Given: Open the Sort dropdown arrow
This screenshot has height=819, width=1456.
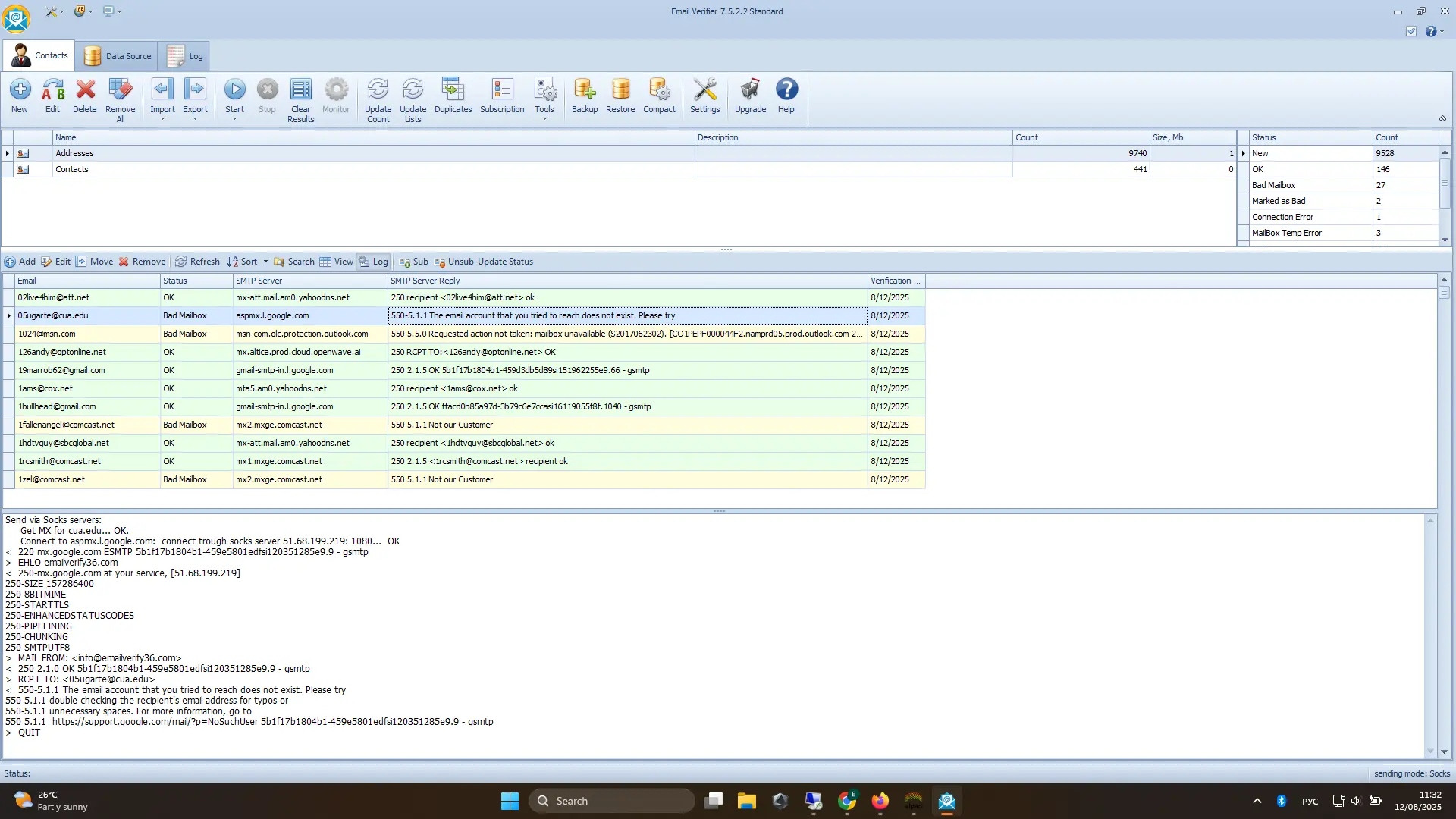Looking at the screenshot, I should click(265, 262).
